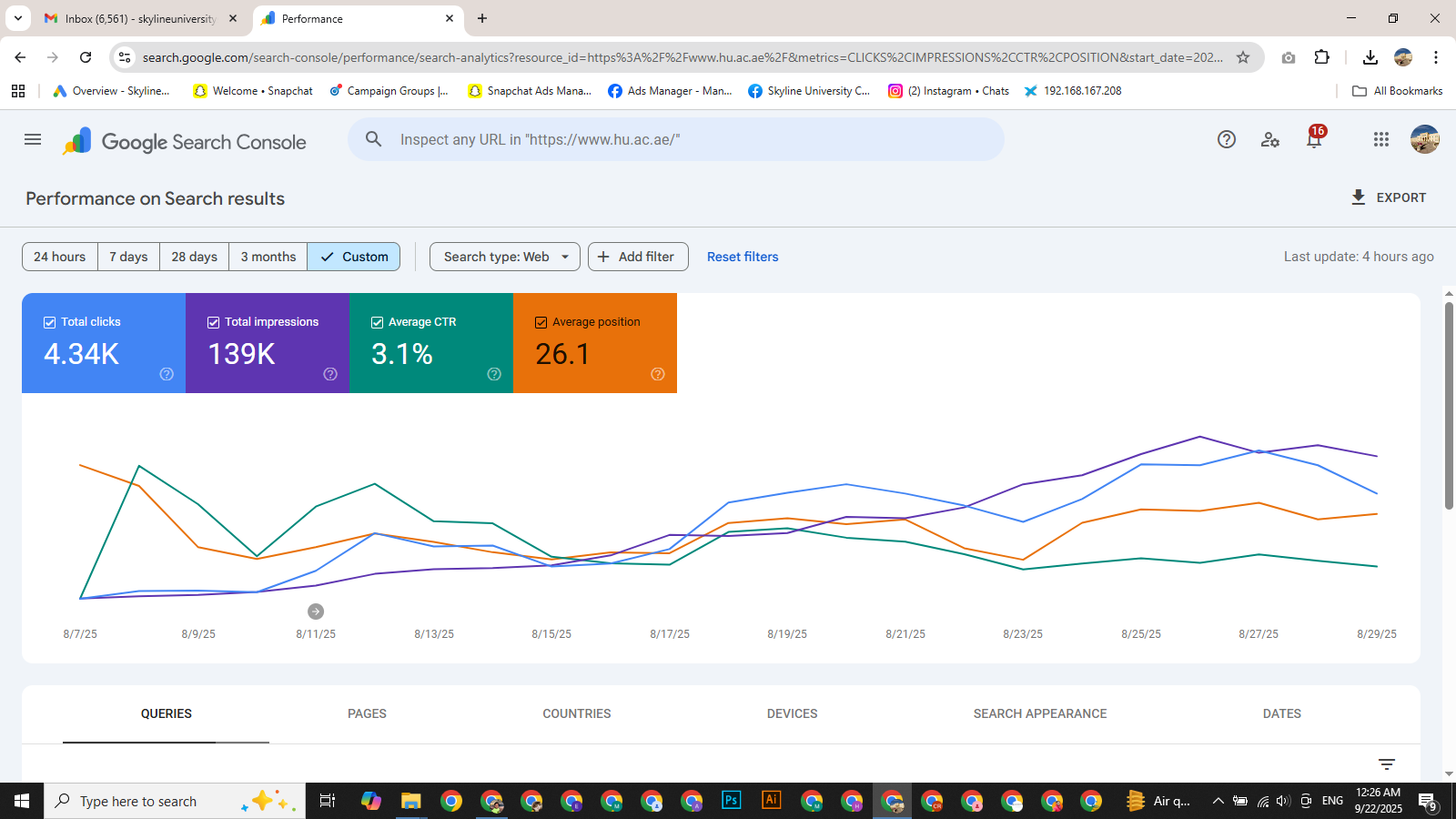Screen dimensions: 1456x819
Task: Select the Custom date range
Action: click(x=354, y=257)
